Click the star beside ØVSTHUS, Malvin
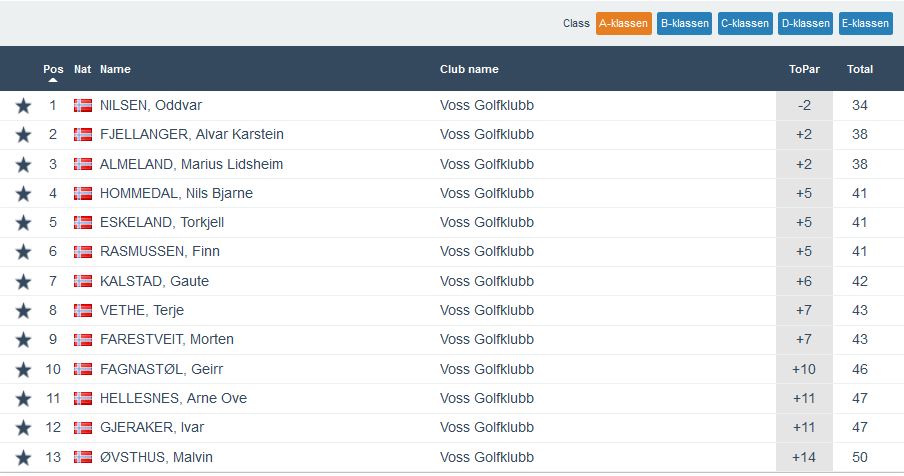 pyautogui.click(x=23, y=458)
